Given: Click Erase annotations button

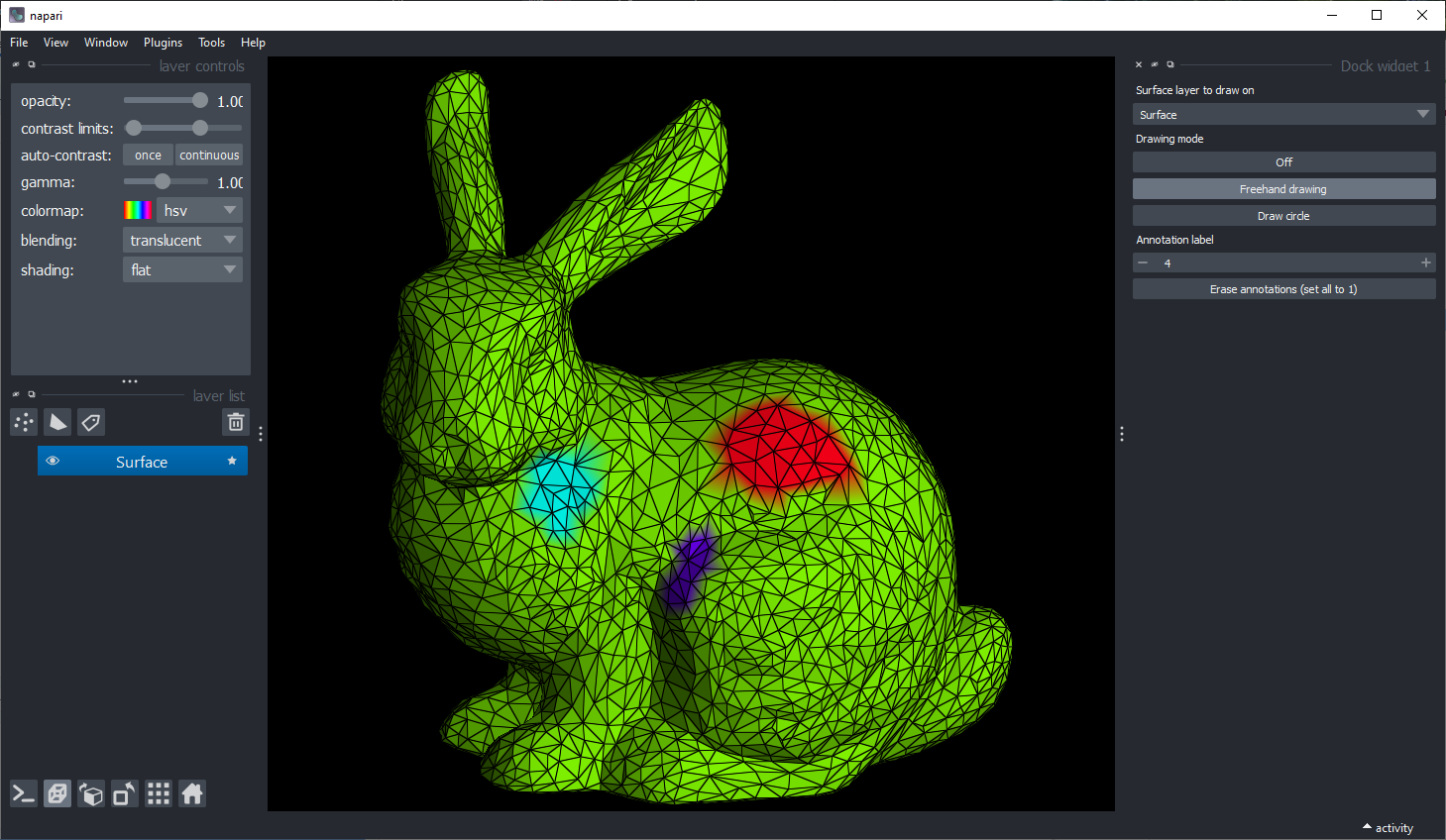Looking at the screenshot, I should (1283, 289).
